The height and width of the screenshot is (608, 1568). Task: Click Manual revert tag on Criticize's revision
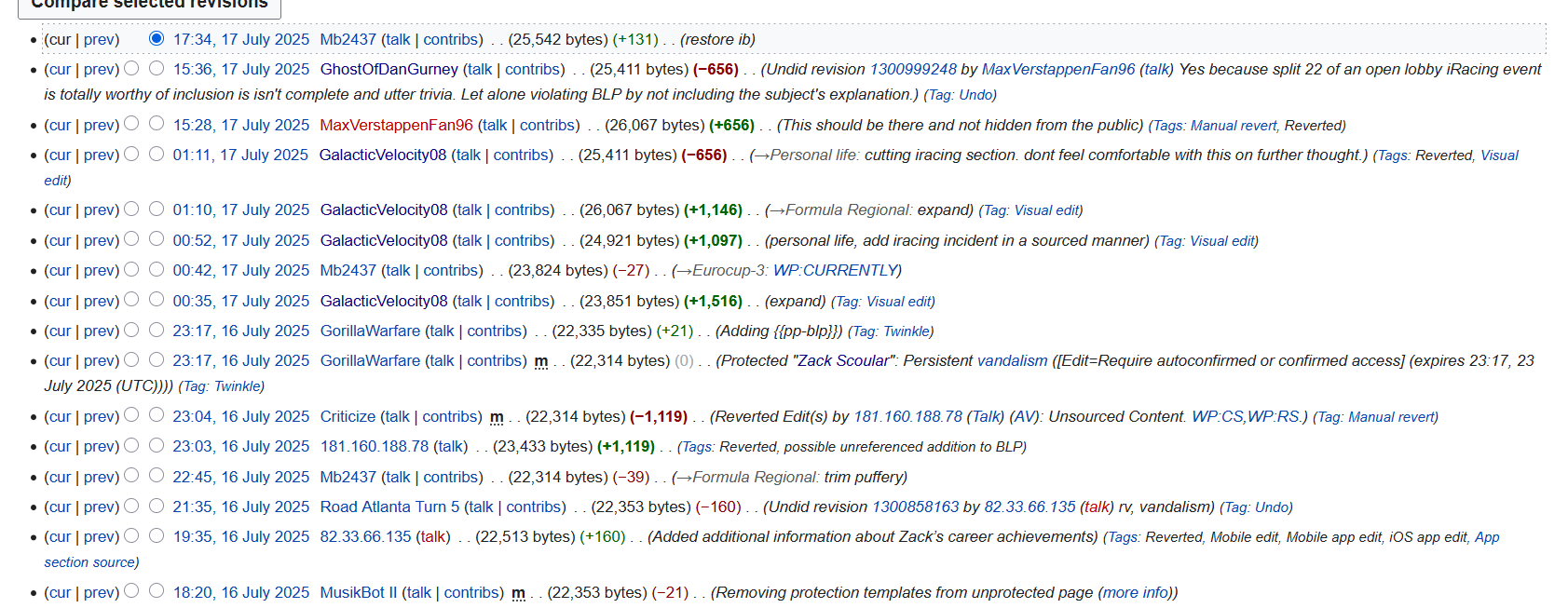(1391, 417)
